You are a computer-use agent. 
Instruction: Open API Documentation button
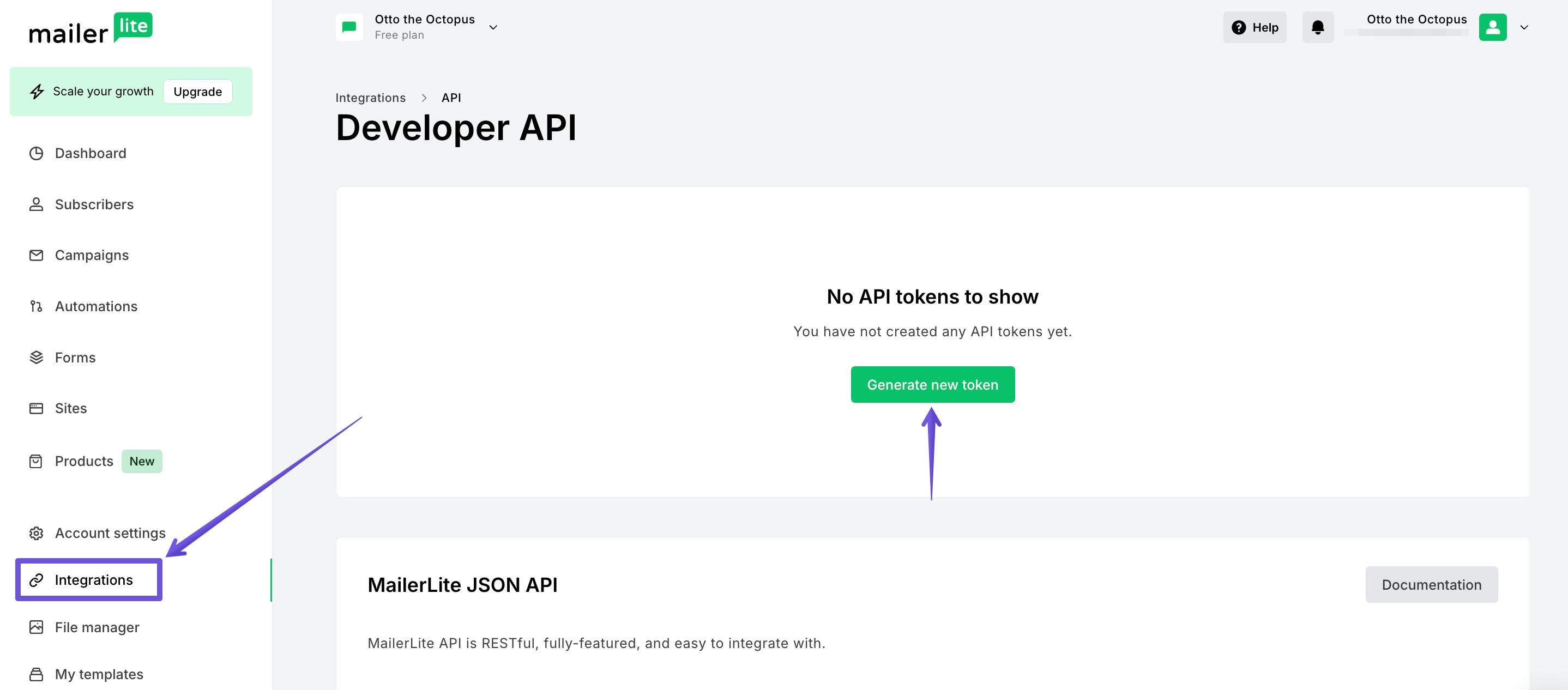coord(1432,585)
